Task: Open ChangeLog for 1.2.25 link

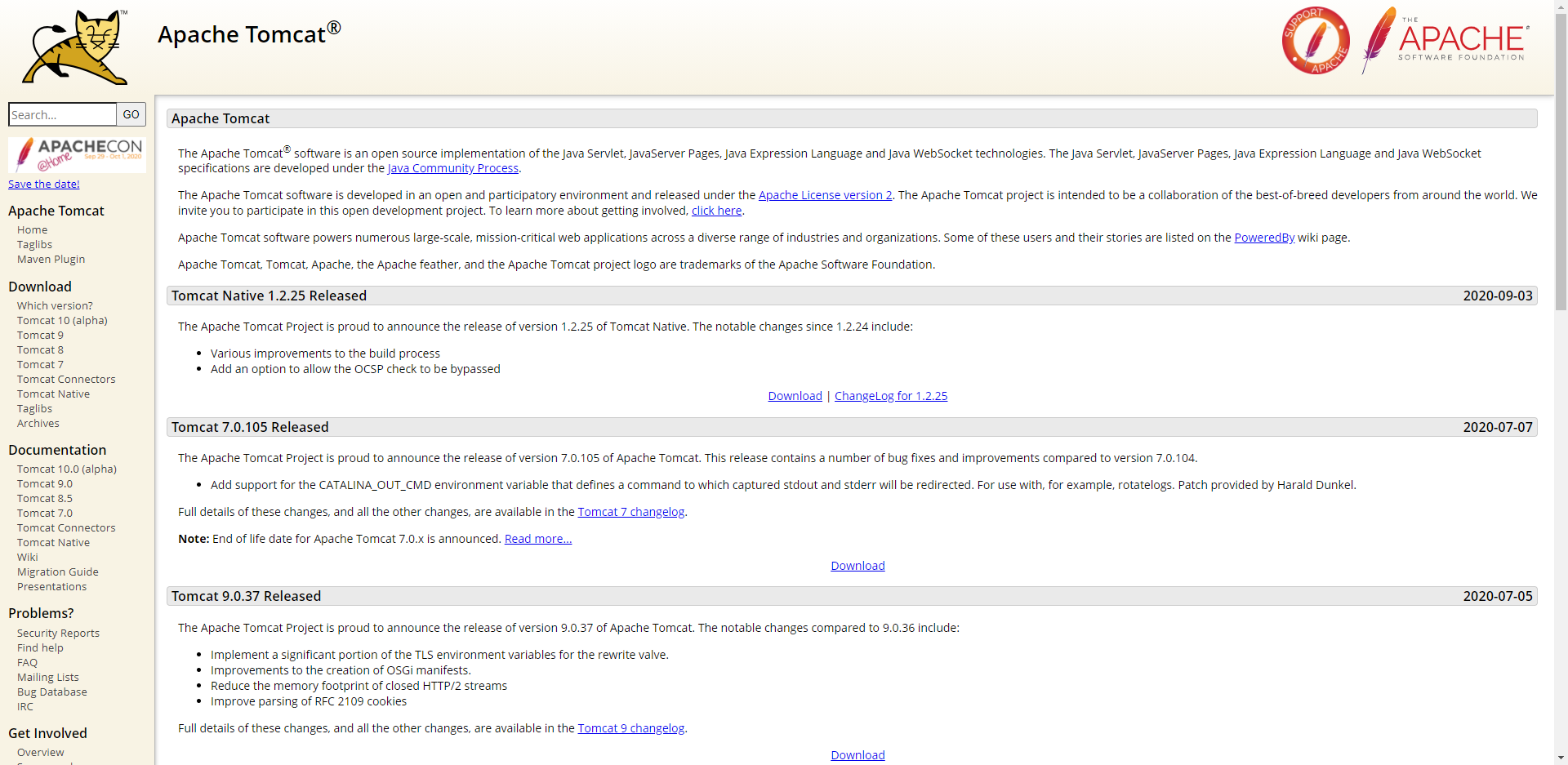Action: 891,396
